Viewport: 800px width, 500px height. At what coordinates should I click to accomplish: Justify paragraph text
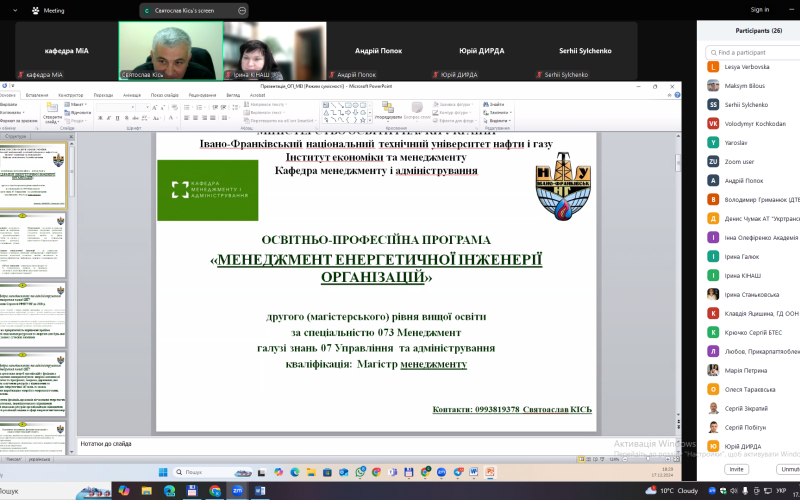point(212,118)
